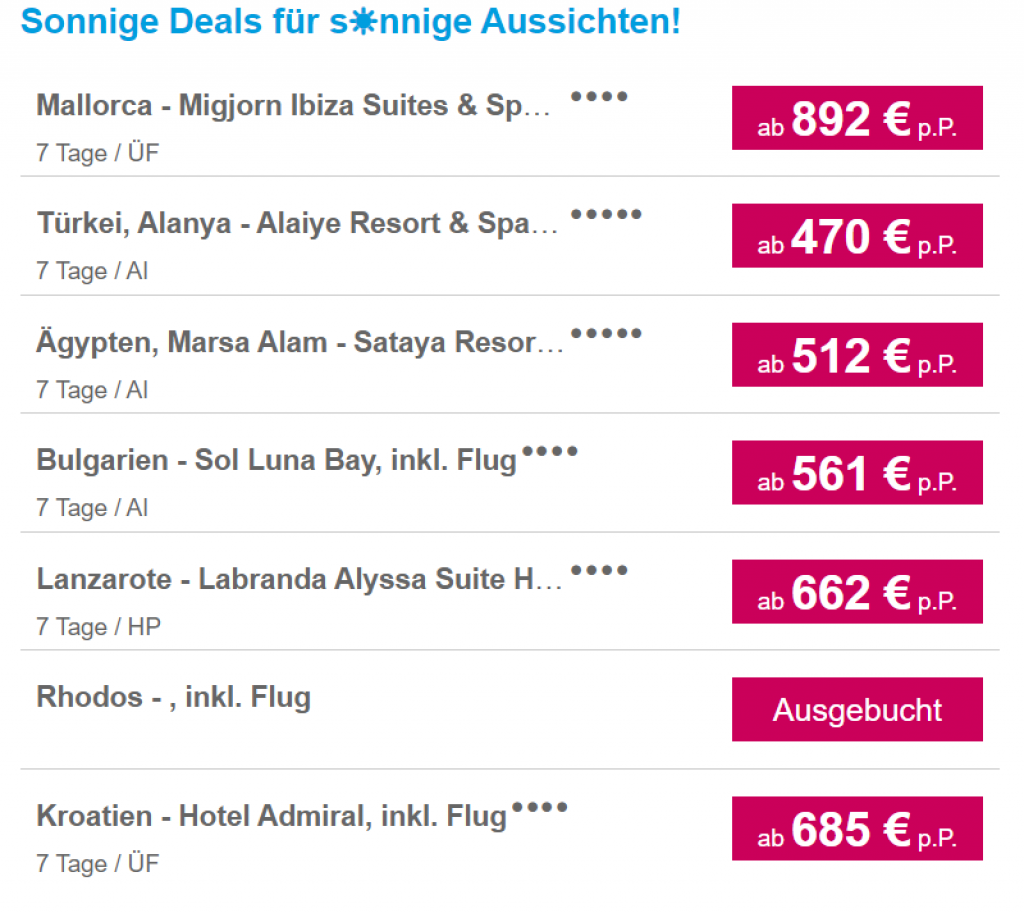Click the 662 € price button
The width and height of the screenshot is (1024, 913).
[x=857, y=592]
